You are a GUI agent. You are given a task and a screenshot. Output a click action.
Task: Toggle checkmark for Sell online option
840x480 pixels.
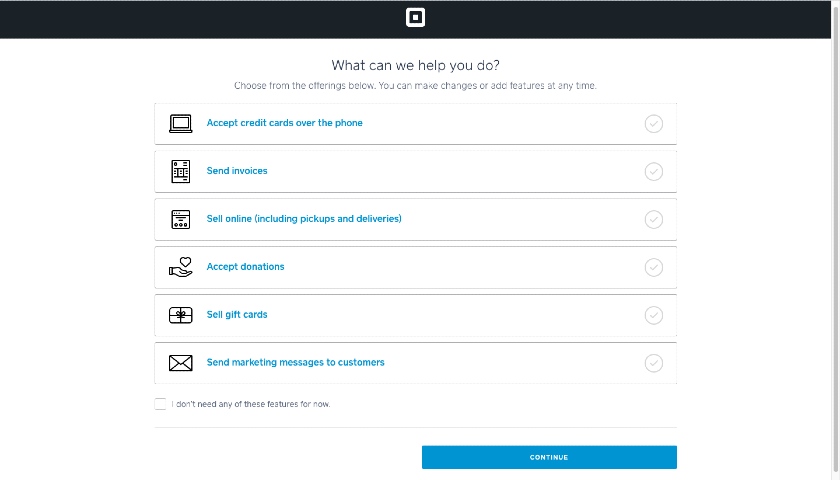[x=654, y=220]
